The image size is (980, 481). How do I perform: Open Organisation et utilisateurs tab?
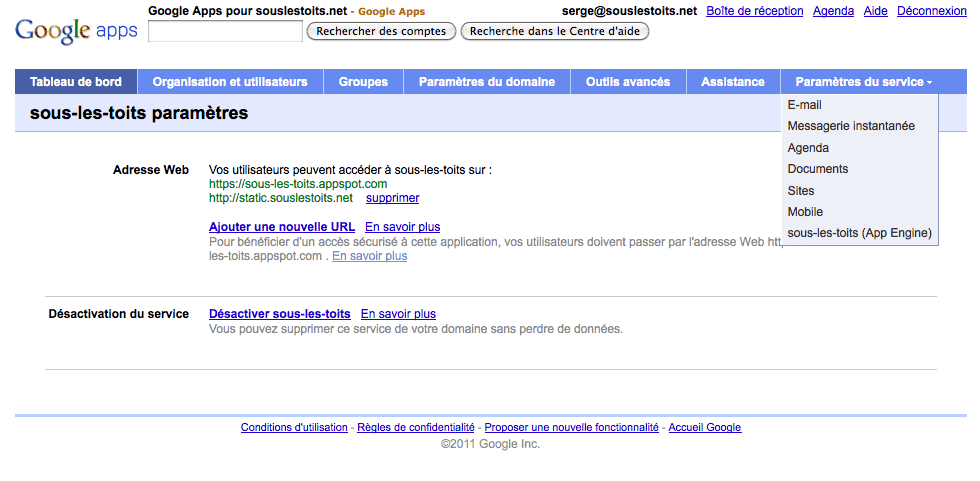230,82
